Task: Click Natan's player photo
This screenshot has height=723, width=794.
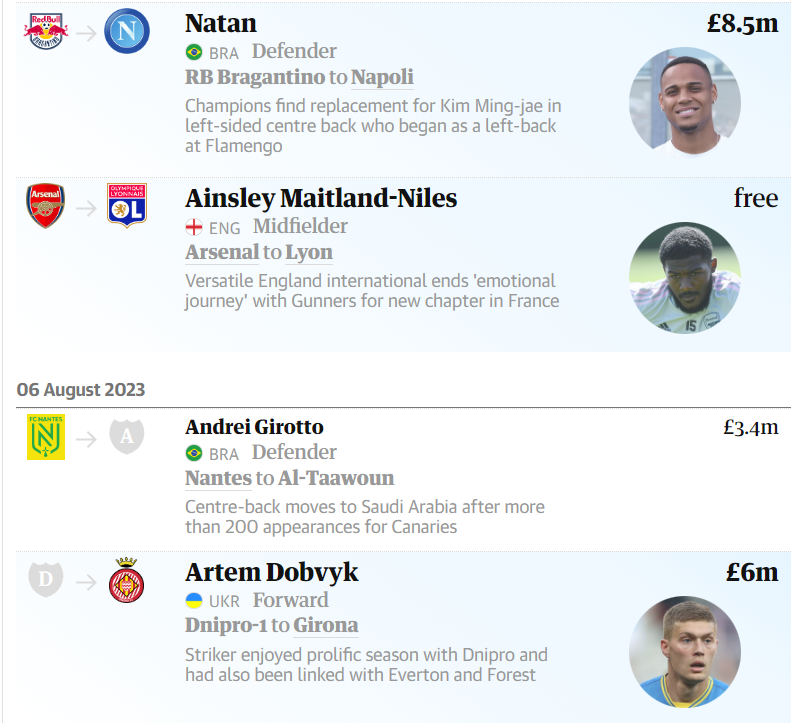Action: coord(685,103)
